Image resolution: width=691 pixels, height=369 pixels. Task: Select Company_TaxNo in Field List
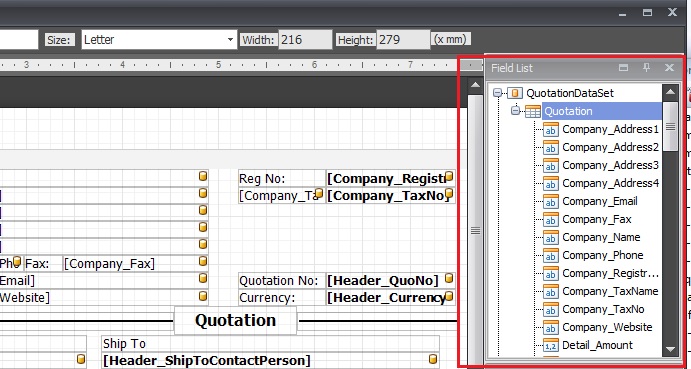click(603, 309)
